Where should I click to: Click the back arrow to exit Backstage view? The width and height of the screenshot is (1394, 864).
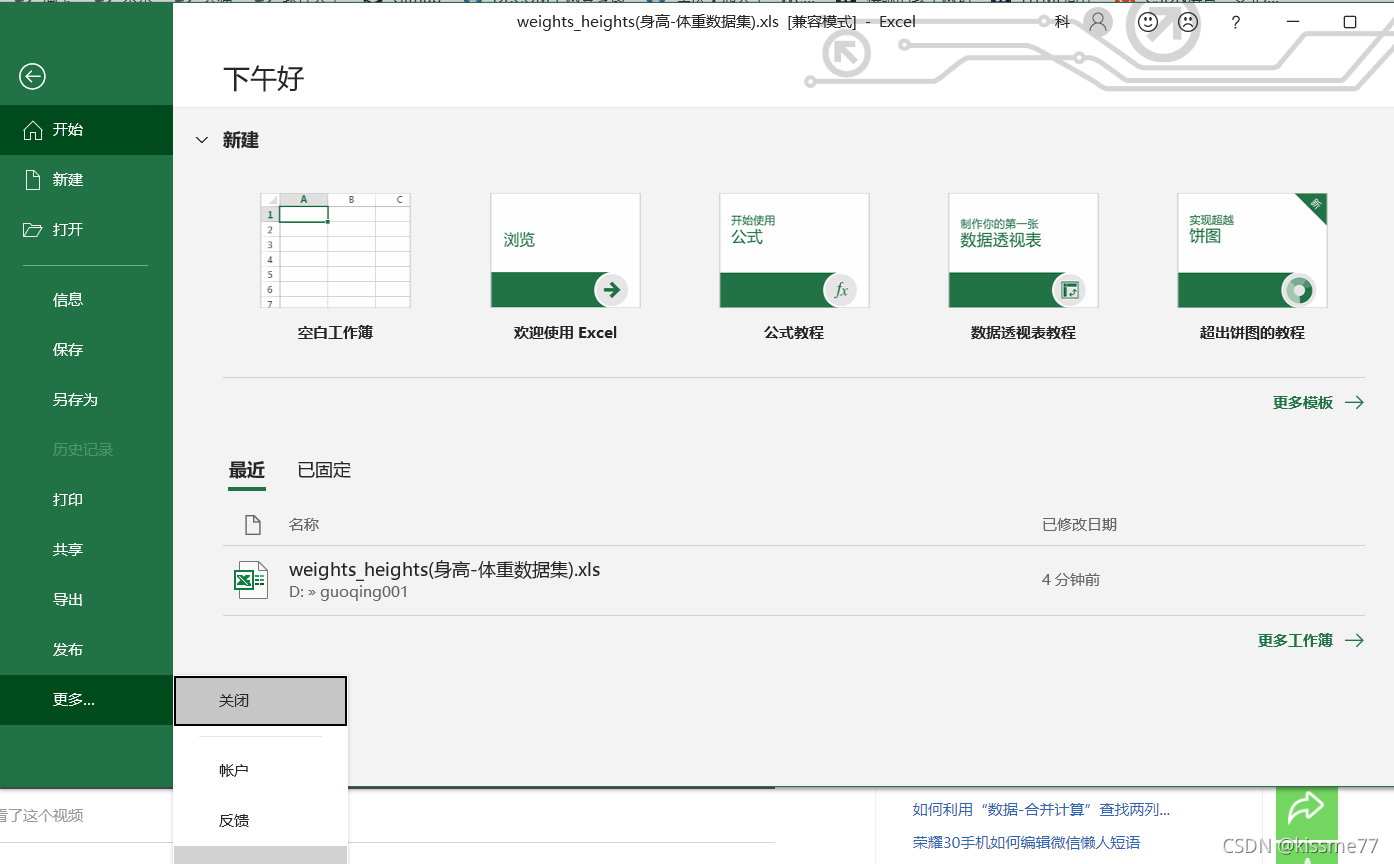pos(31,76)
